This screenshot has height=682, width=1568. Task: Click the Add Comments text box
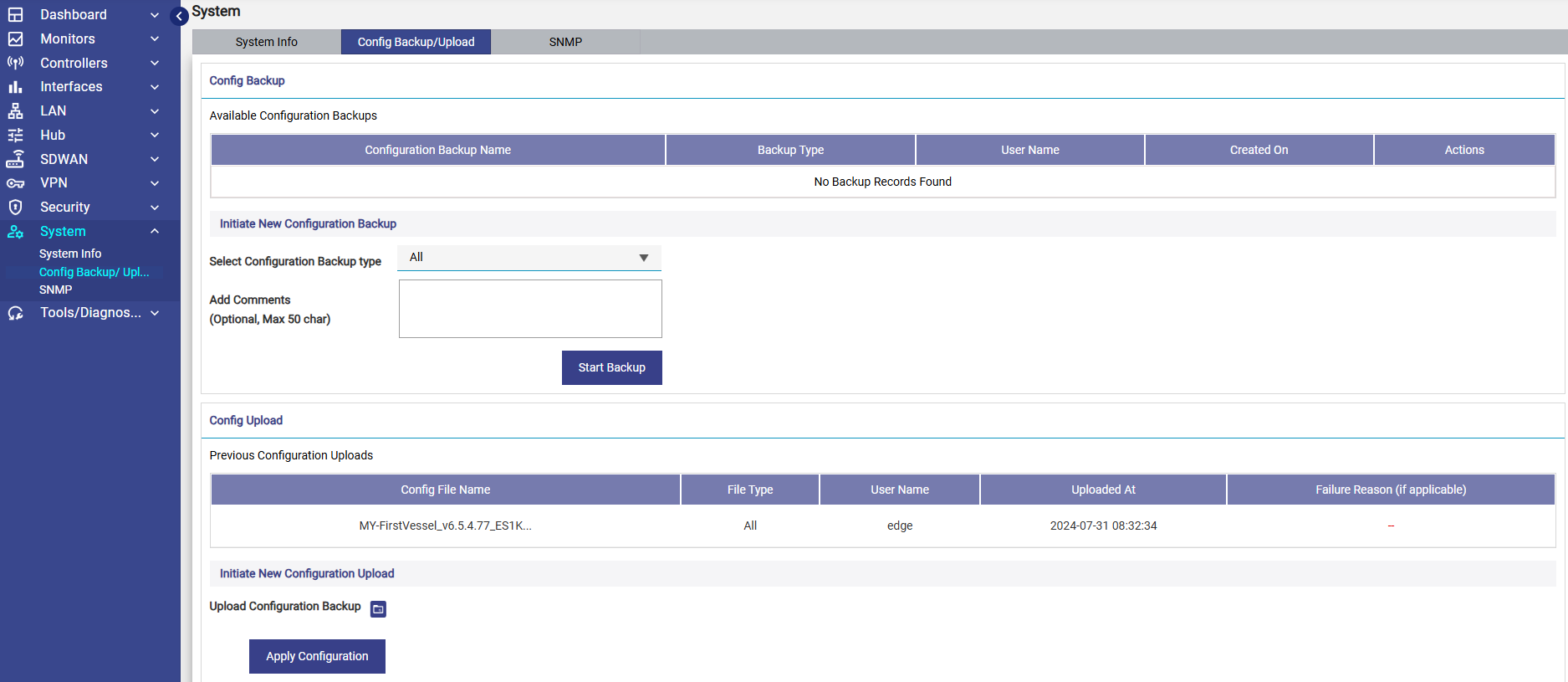[530, 309]
